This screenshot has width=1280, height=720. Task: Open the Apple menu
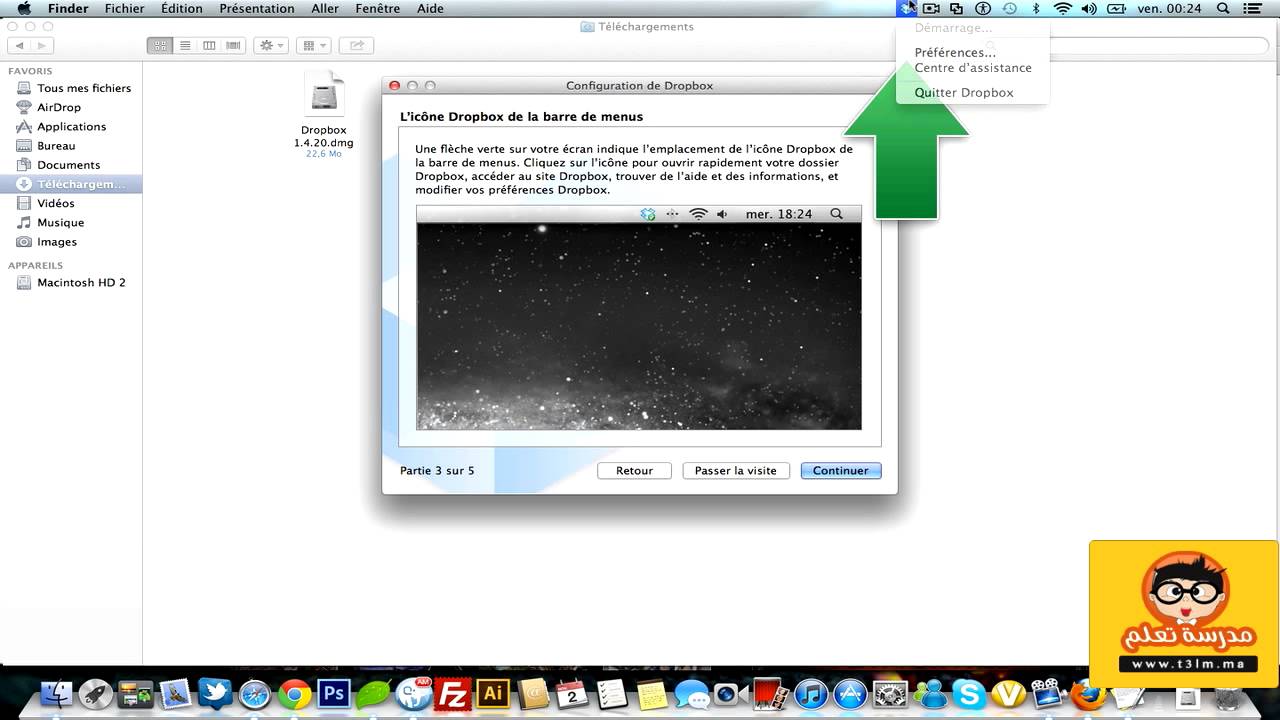point(24,8)
